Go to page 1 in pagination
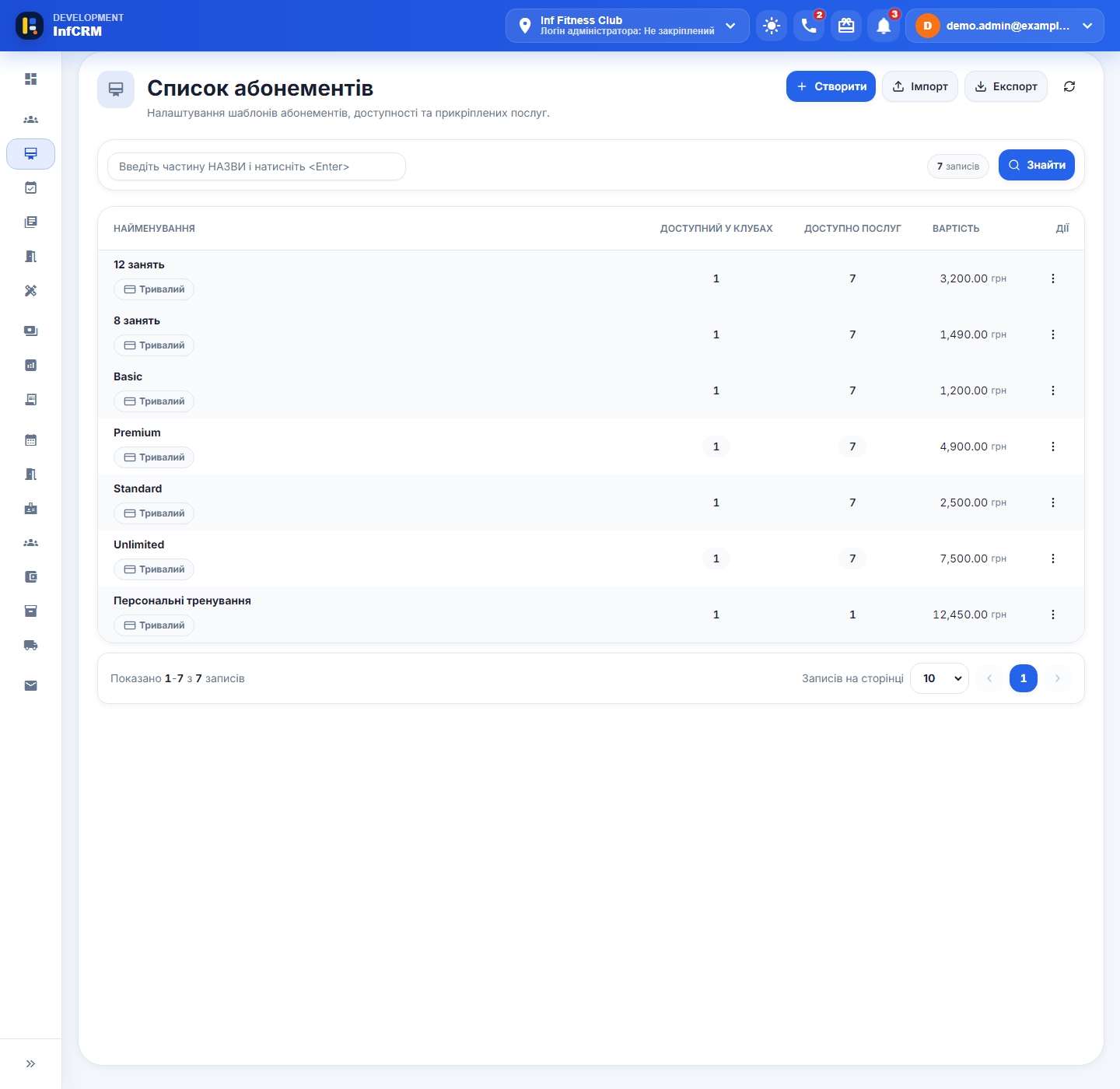 coord(1024,678)
